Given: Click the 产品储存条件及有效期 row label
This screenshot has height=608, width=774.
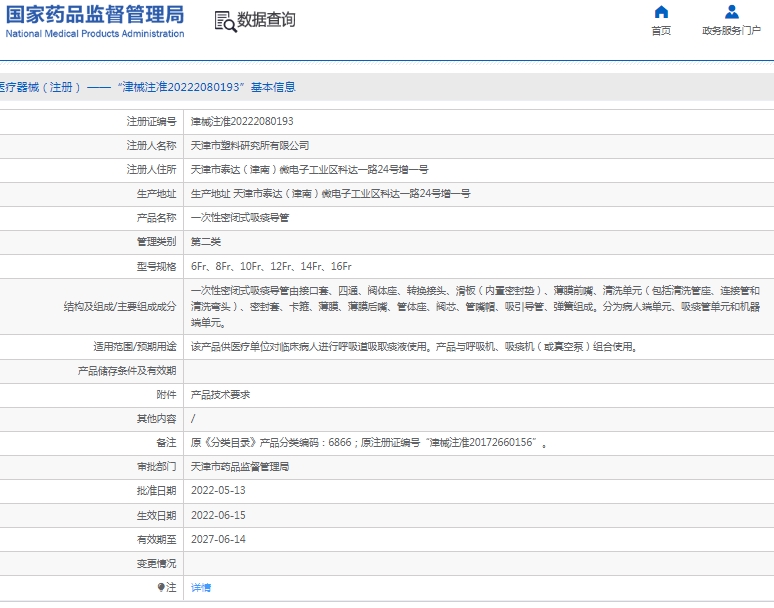Looking at the screenshot, I should [x=127, y=371].
